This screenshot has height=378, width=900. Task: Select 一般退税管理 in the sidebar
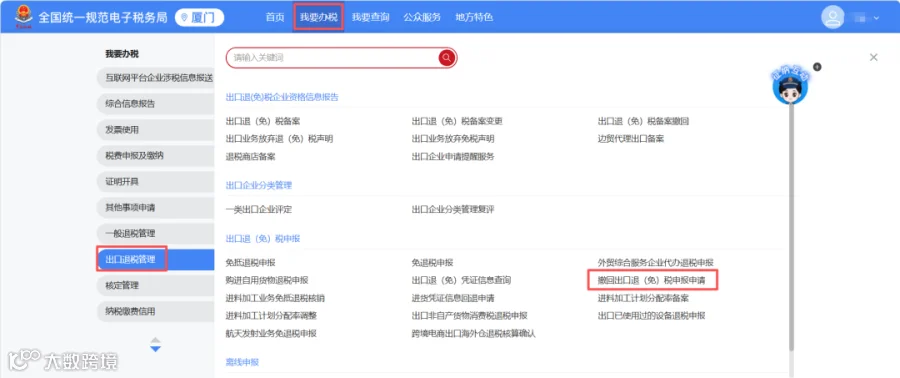(x=156, y=233)
